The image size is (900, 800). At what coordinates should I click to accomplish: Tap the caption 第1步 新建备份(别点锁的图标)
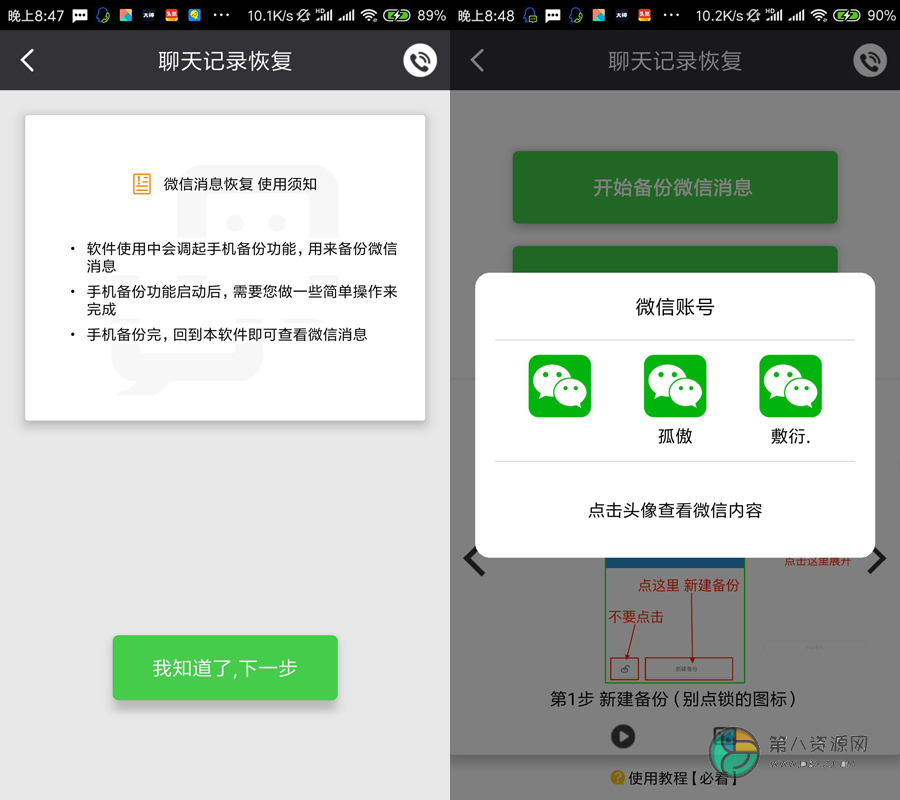coord(673,699)
